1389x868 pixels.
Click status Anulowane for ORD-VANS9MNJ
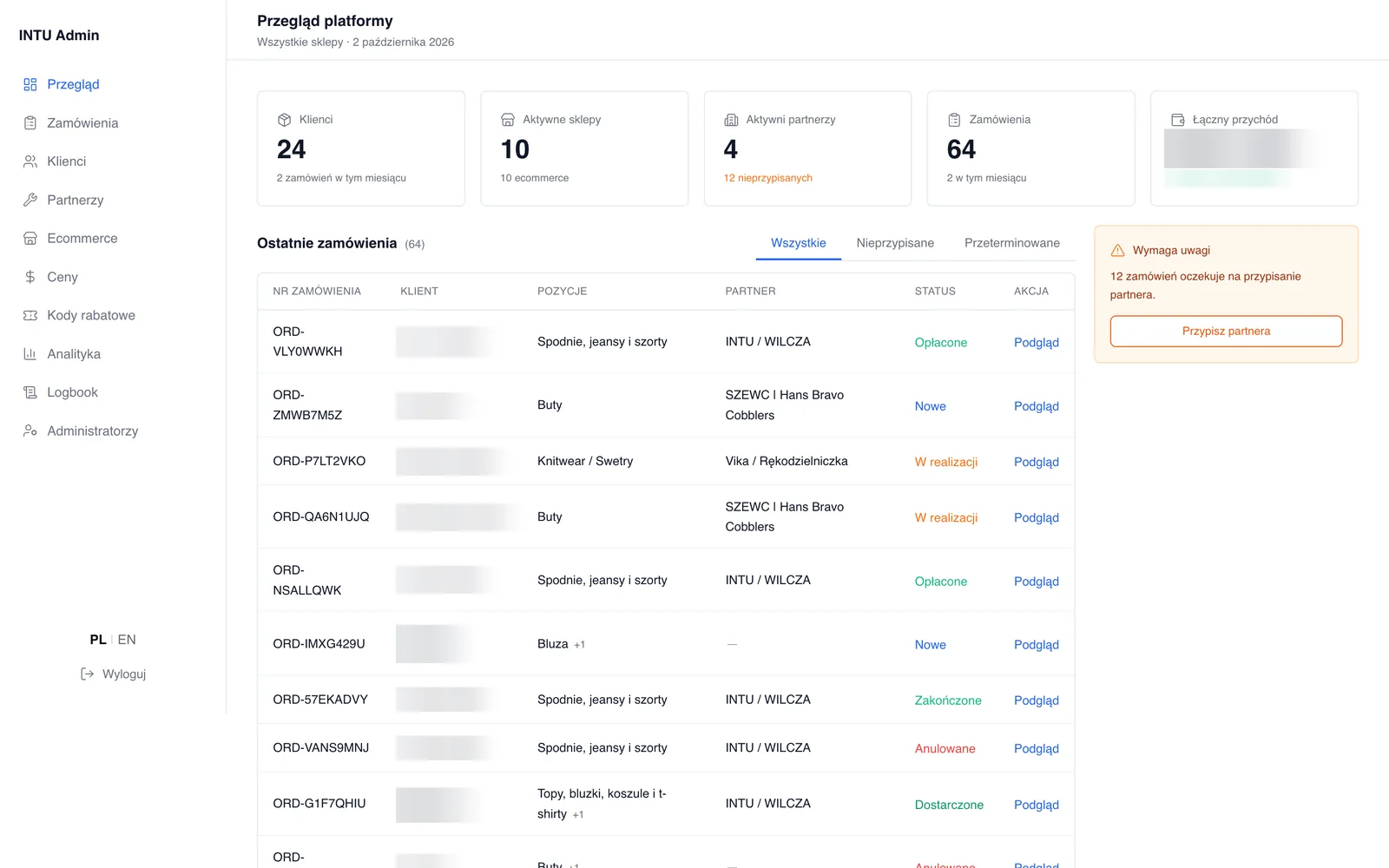point(945,748)
